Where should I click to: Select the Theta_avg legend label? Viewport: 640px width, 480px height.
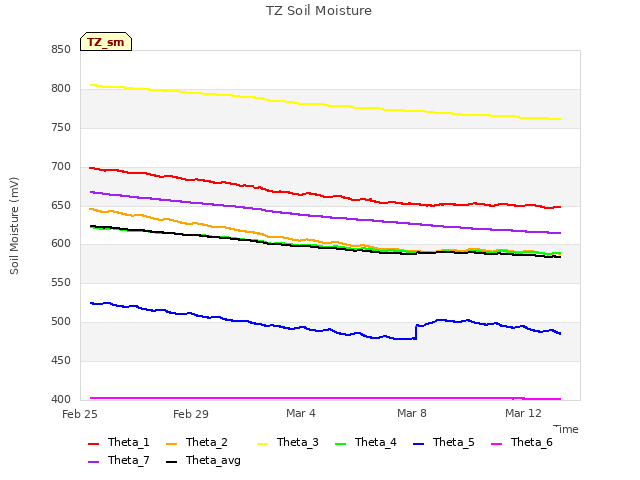(213, 461)
